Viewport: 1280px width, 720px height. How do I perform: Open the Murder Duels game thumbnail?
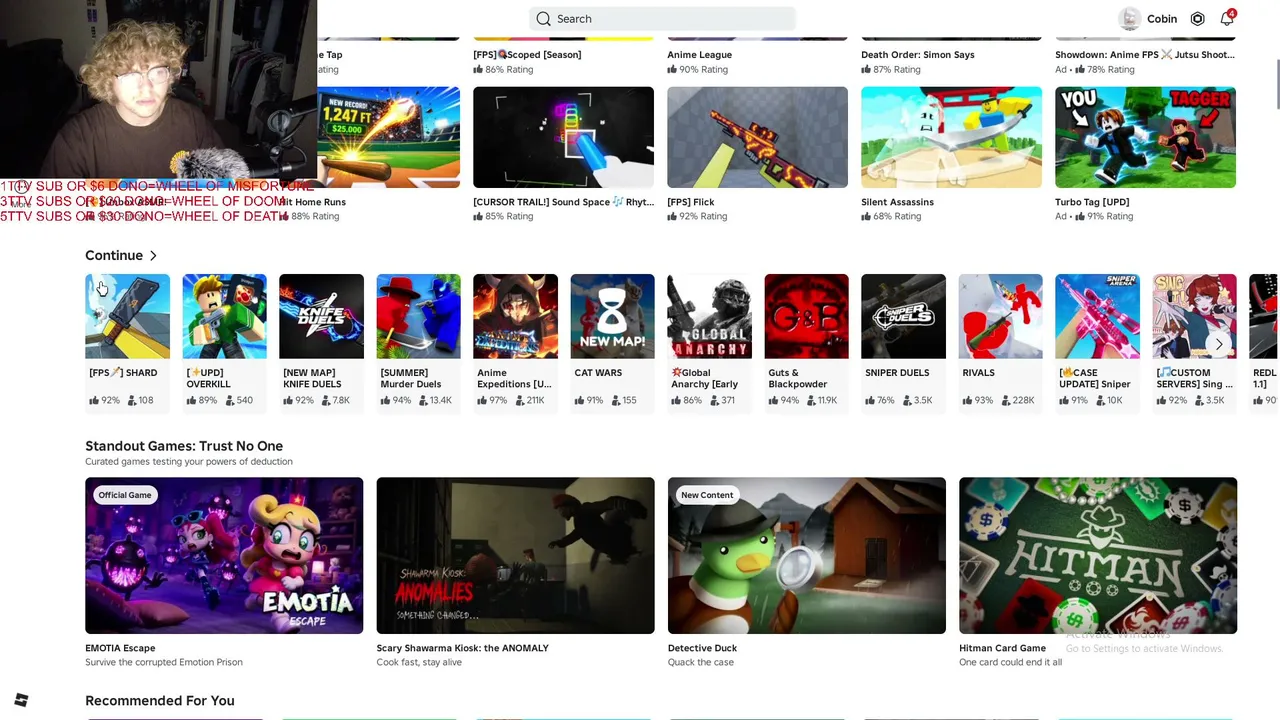[x=418, y=316]
